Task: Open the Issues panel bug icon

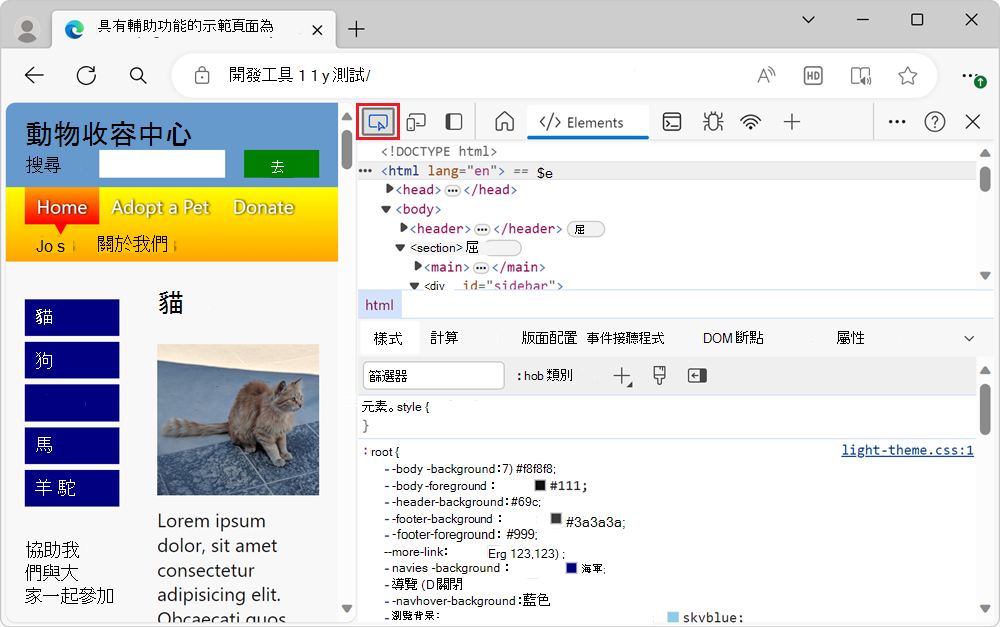Action: coord(712,121)
